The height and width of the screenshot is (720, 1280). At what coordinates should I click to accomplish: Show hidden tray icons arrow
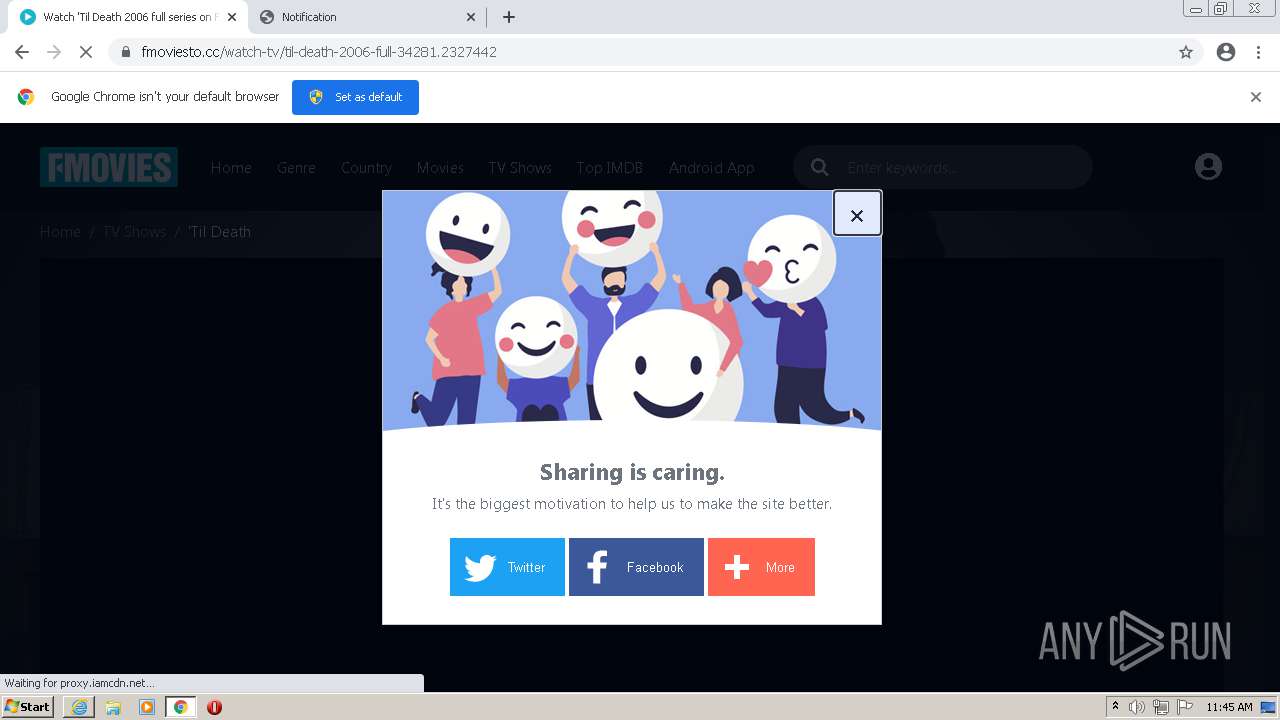[x=1115, y=707]
